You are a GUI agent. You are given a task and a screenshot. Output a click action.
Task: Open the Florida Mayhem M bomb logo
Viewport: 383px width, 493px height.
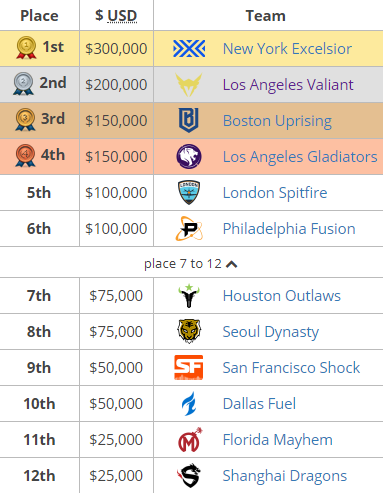[x=190, y=440]
